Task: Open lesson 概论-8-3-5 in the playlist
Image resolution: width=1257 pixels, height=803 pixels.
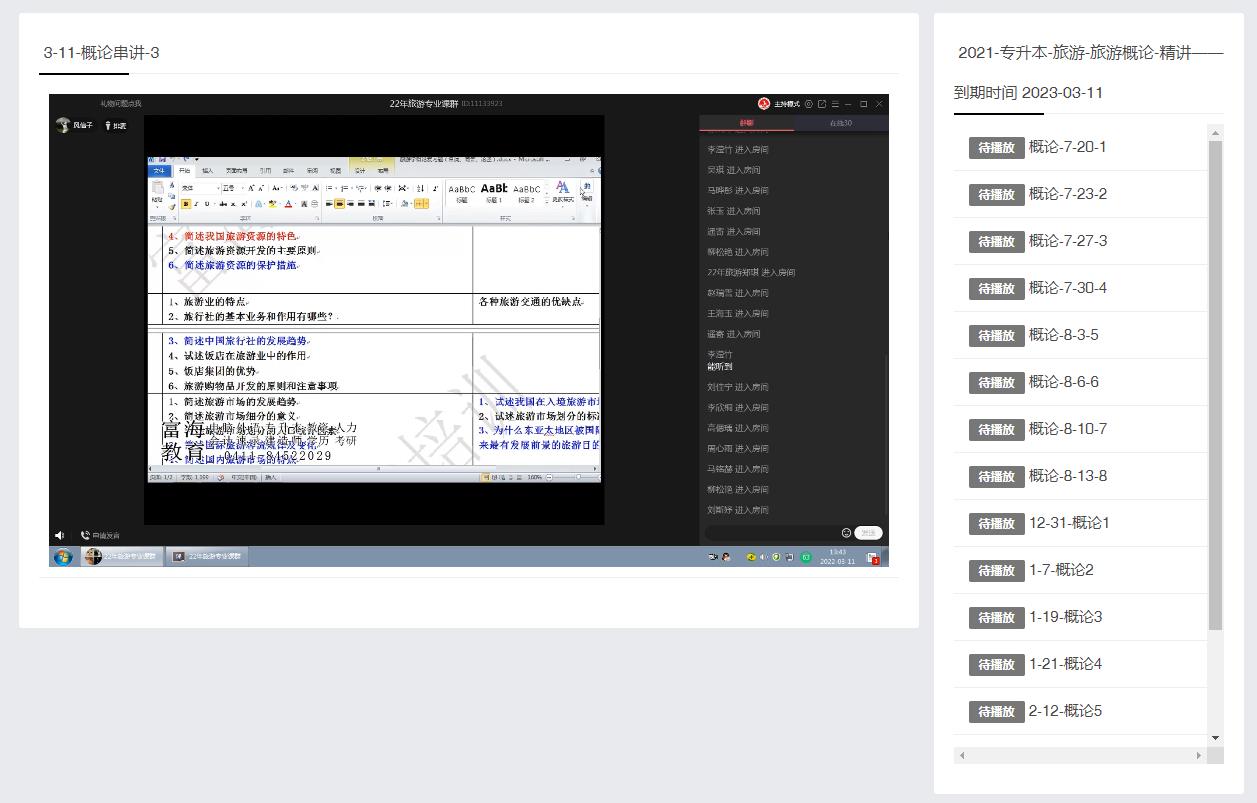Action: [x=1063, y=335]
